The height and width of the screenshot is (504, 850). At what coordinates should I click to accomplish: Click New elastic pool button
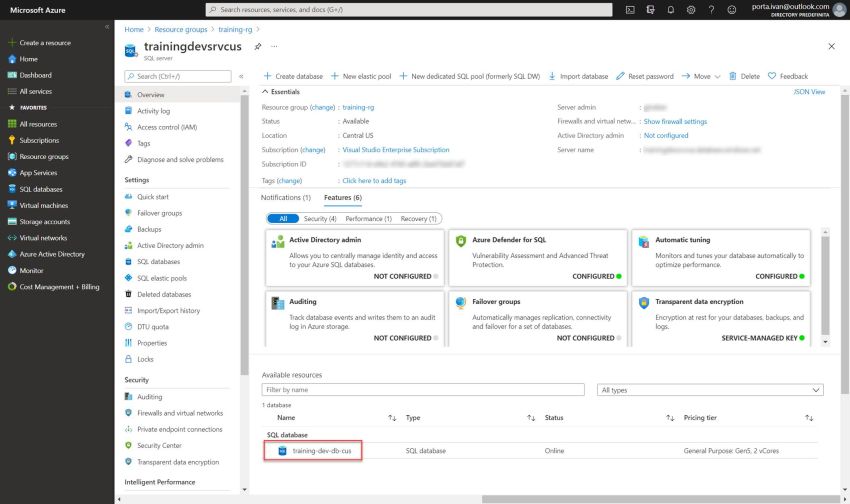(x=361, y=76)
